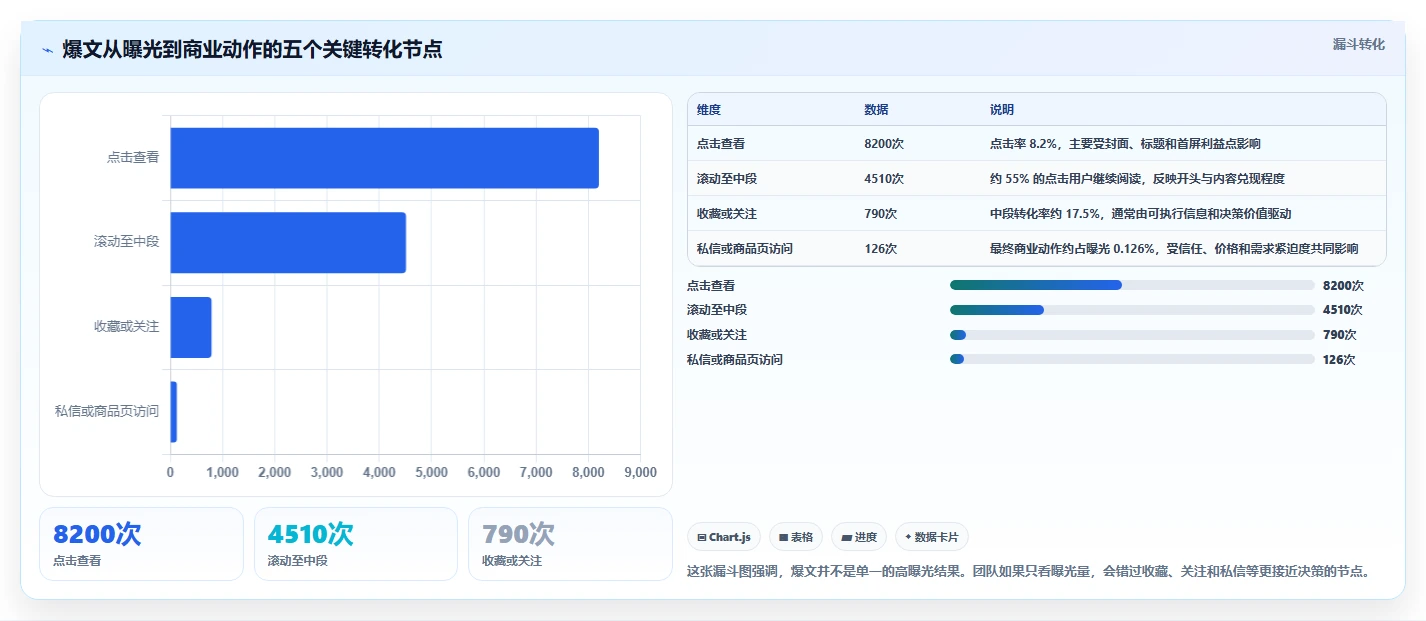Click the 滚动至中段 cell in the table
This screenshot has width=1426, height=621.
pos(727,179)
